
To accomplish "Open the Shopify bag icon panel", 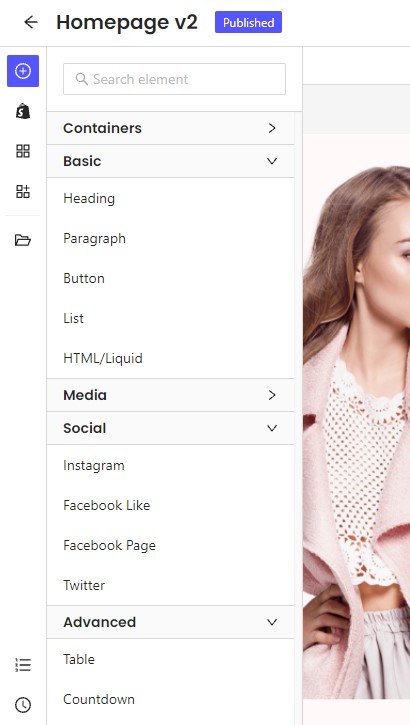I will click(23, 111).
